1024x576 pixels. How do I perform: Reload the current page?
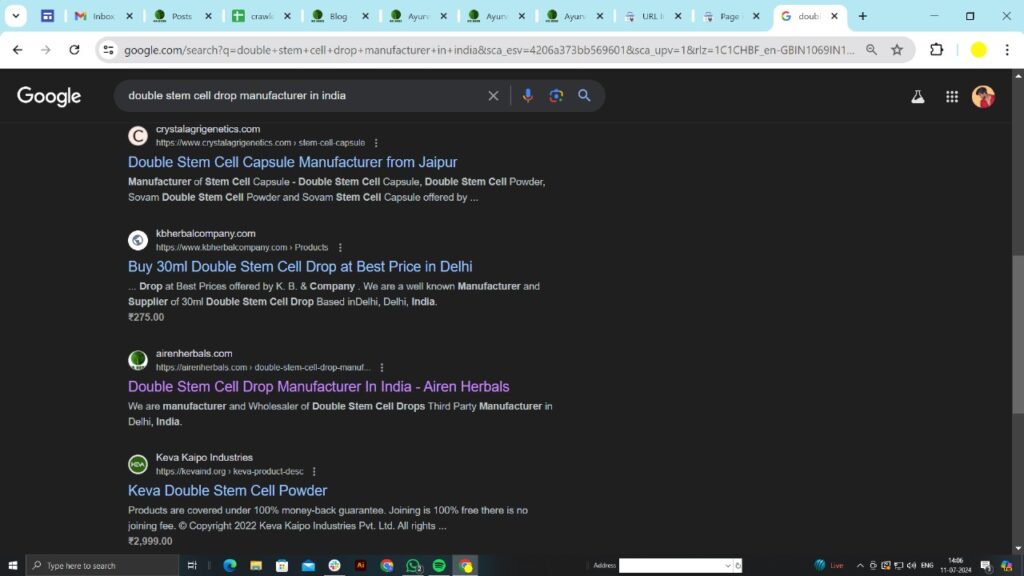pos(74,50)
